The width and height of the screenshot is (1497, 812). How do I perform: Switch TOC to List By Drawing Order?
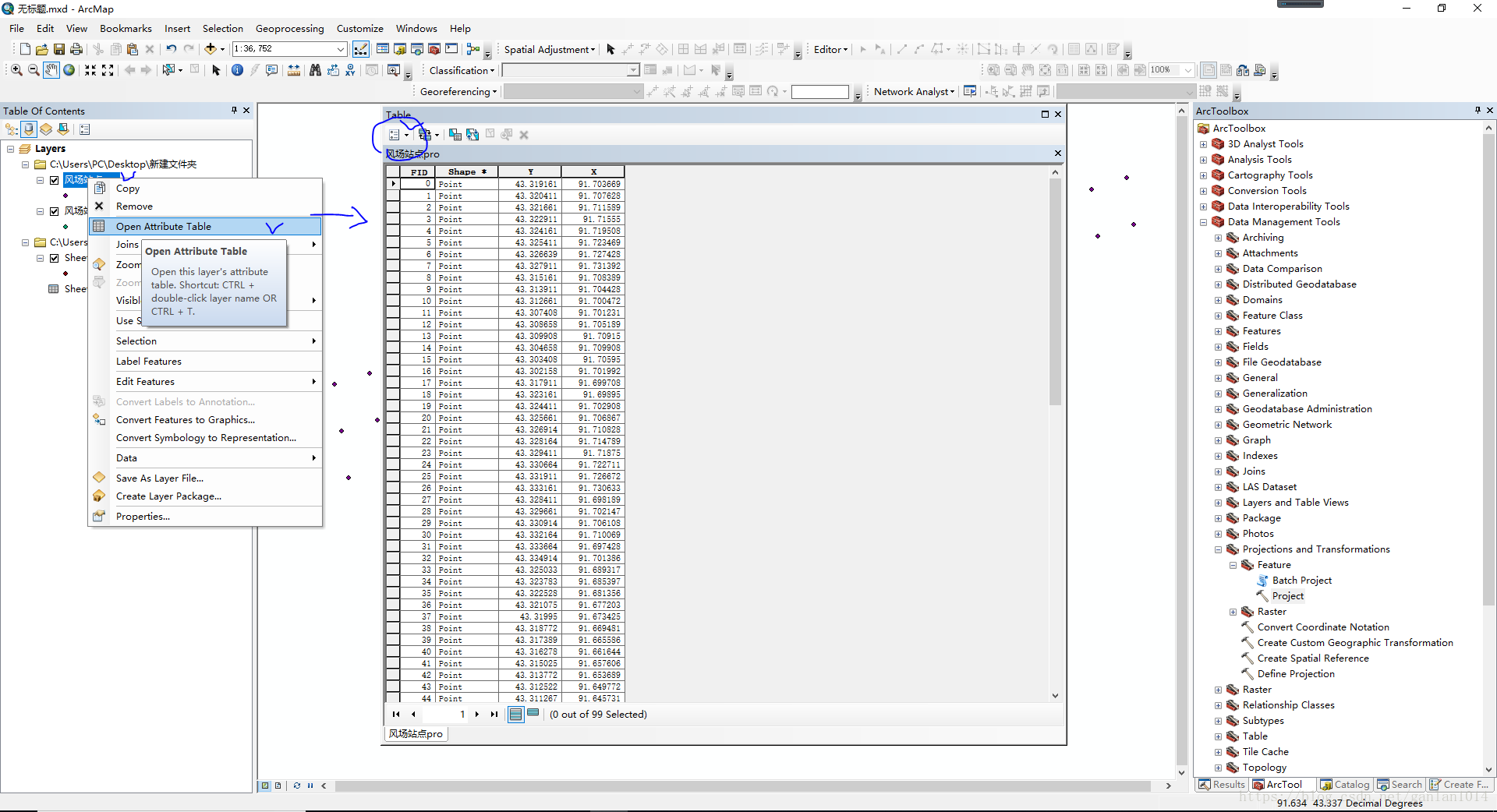(12, 129)
